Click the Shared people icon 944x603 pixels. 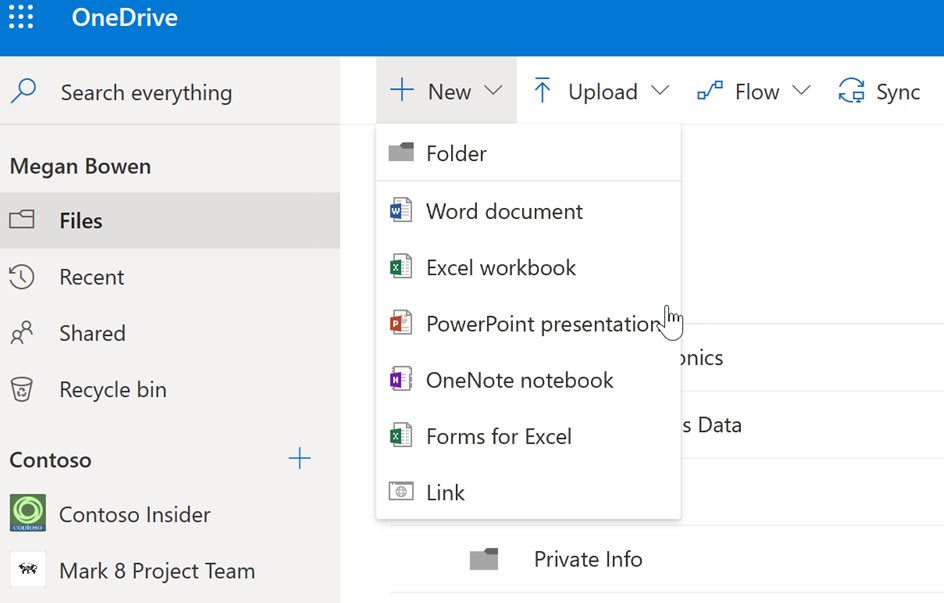pyautogui.click(x=22, y=333)
